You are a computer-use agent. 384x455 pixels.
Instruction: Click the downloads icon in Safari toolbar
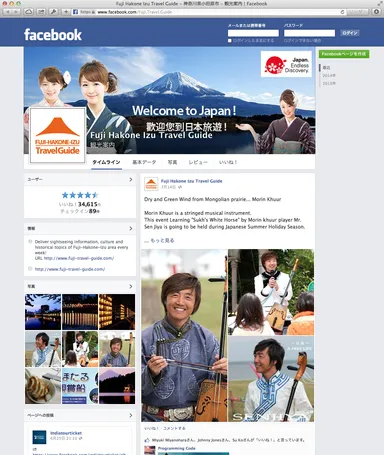tap(377, 12)
